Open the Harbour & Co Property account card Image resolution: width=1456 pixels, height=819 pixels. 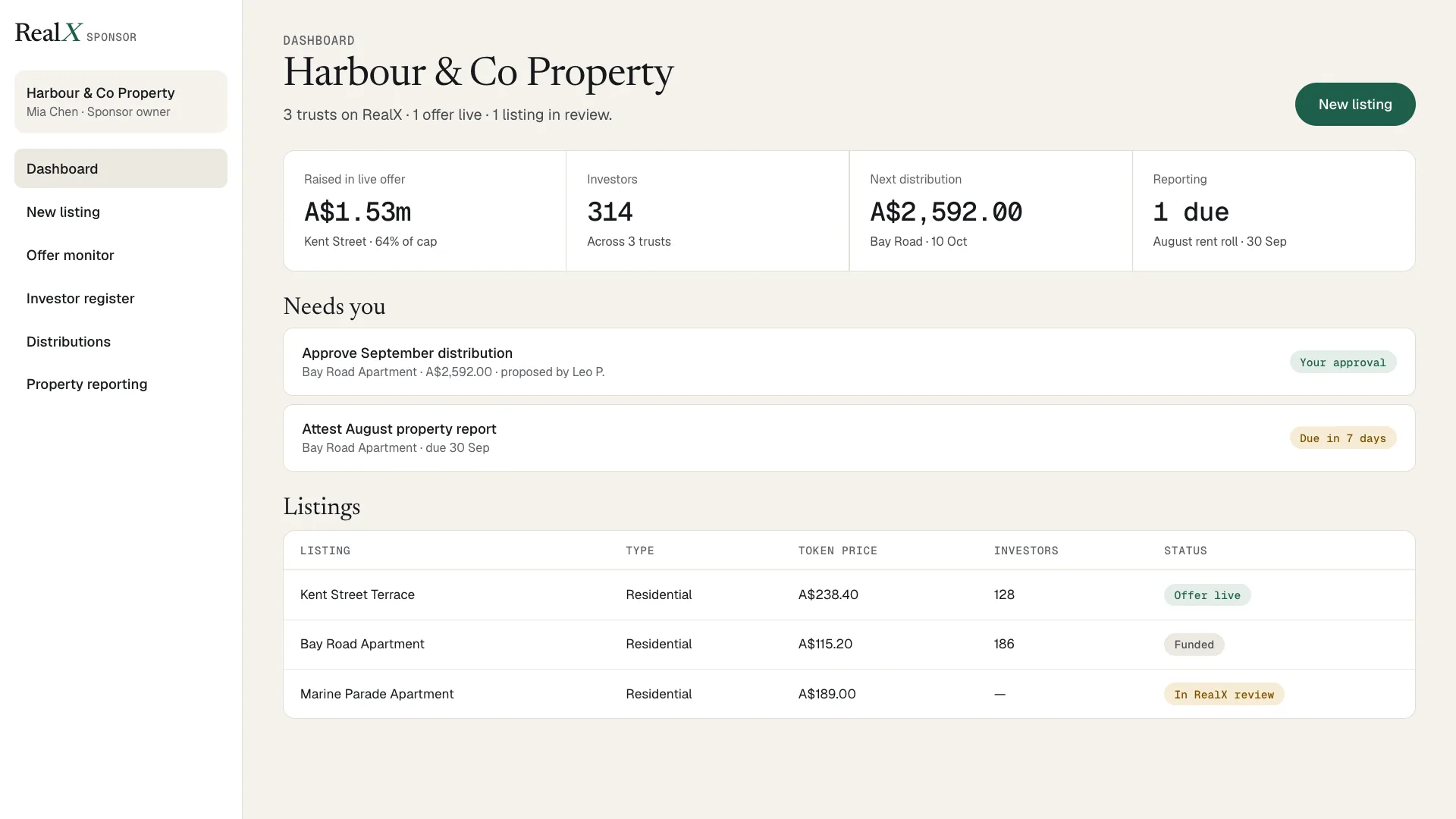point(121,102)
